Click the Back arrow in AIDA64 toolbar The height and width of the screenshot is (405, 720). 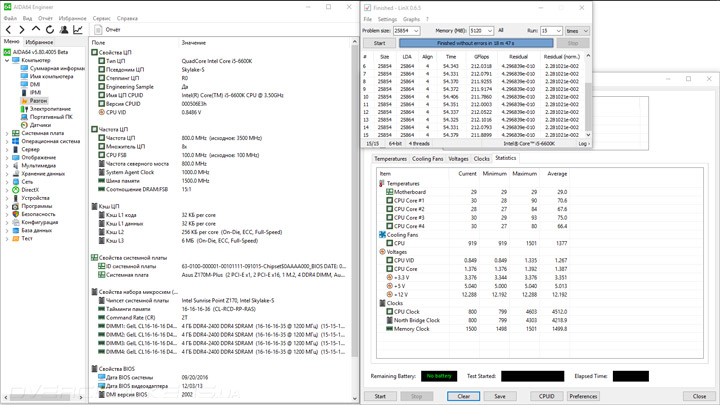(x=8, y=30)
